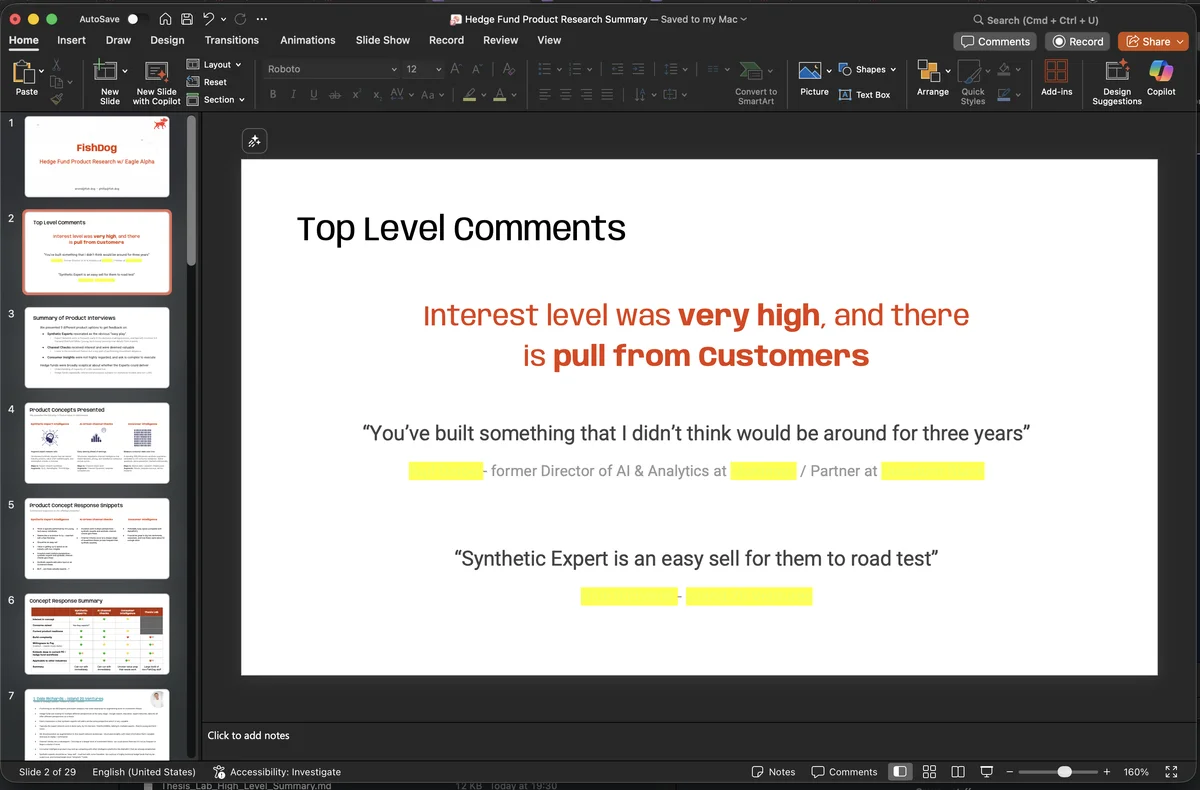Fit slide to current window
Screen dimensions: 1200x790
[x=1171, y=772]
